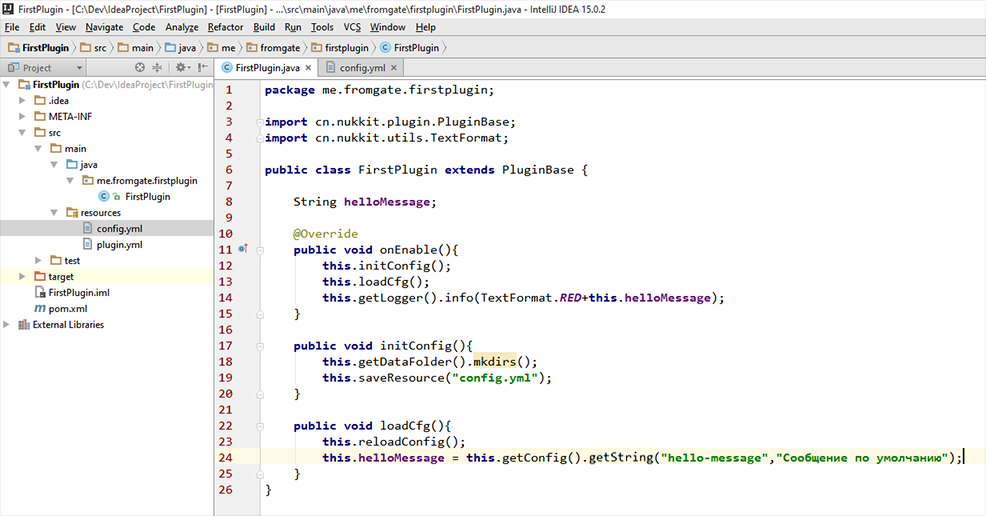
Task: Select FirstPlugin.iml in the project tree
Action: tap(79, 292)
